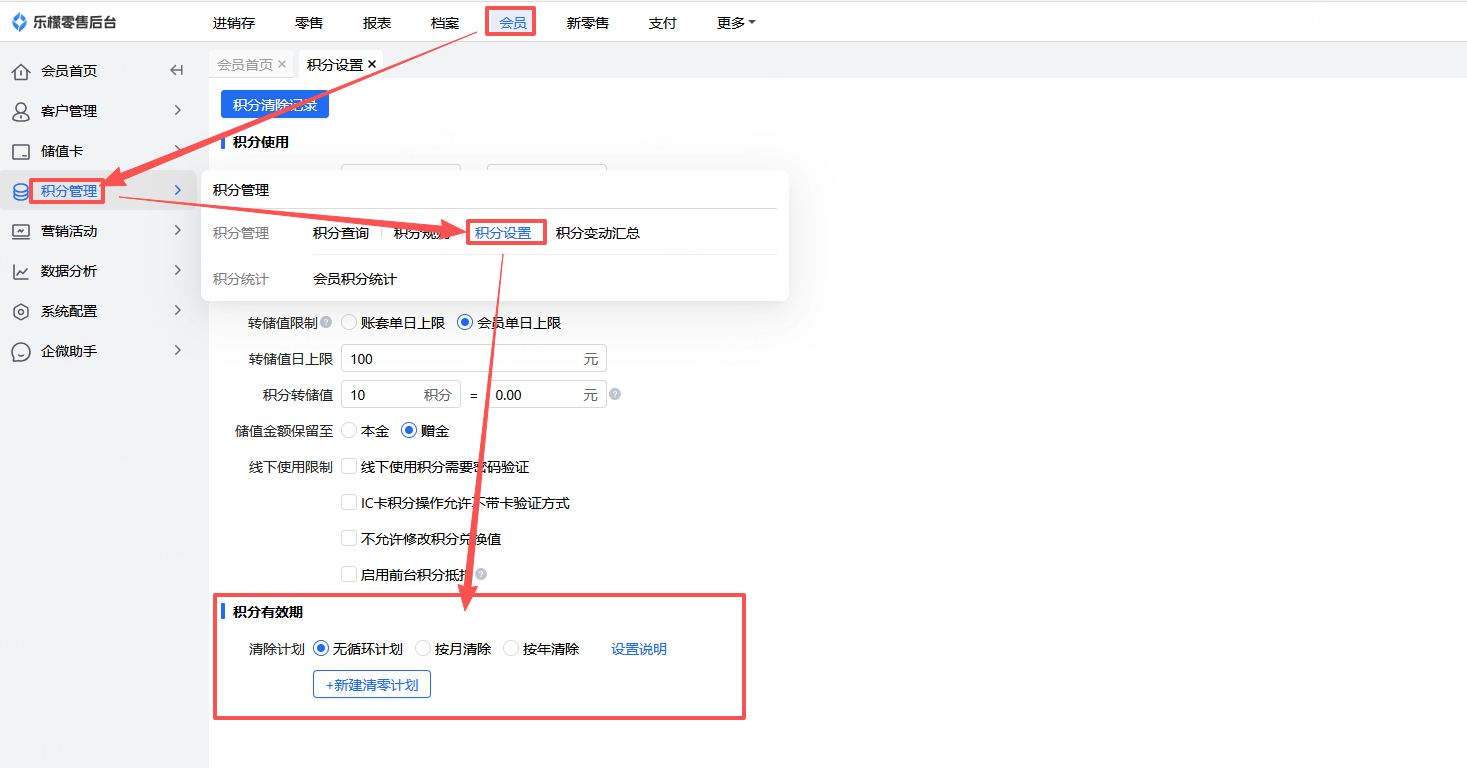Image resolution: width=1467 pixels, height=768 pixels.
Task: Click help icon after 积分转储值 field
Action: pyautogui.click(x=615, y=394)
